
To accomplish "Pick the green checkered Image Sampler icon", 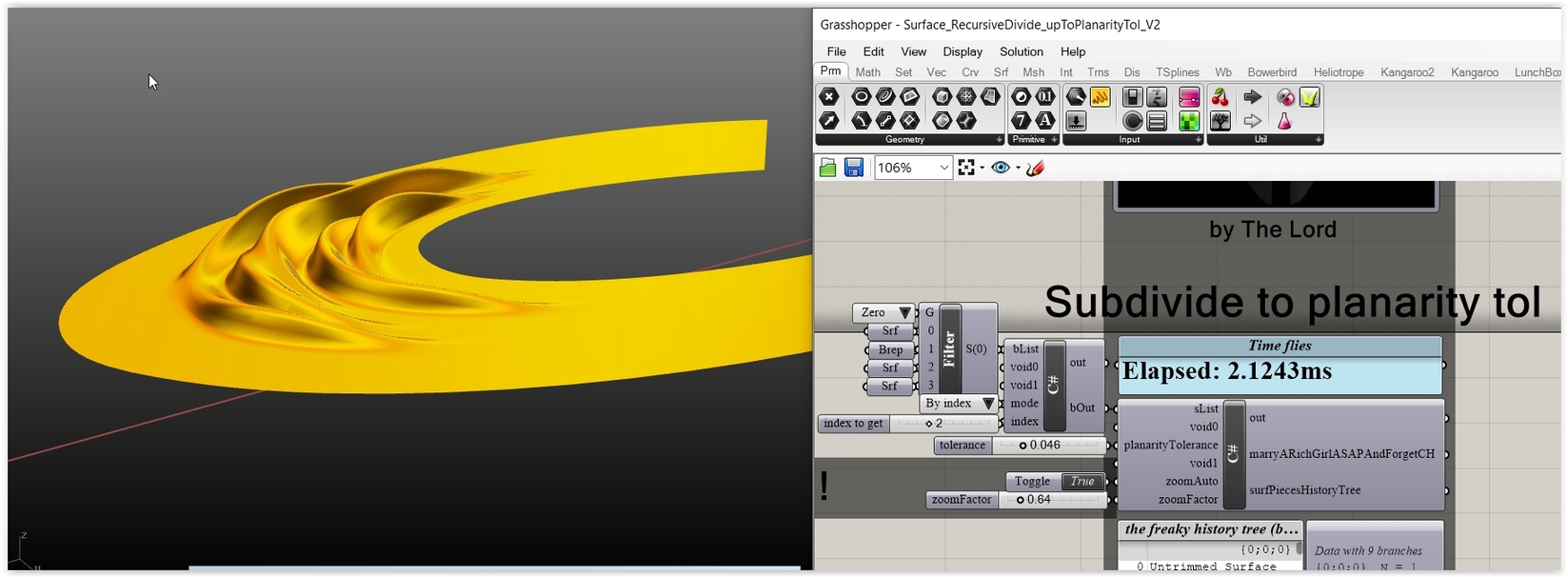I will coord(1189,121).
